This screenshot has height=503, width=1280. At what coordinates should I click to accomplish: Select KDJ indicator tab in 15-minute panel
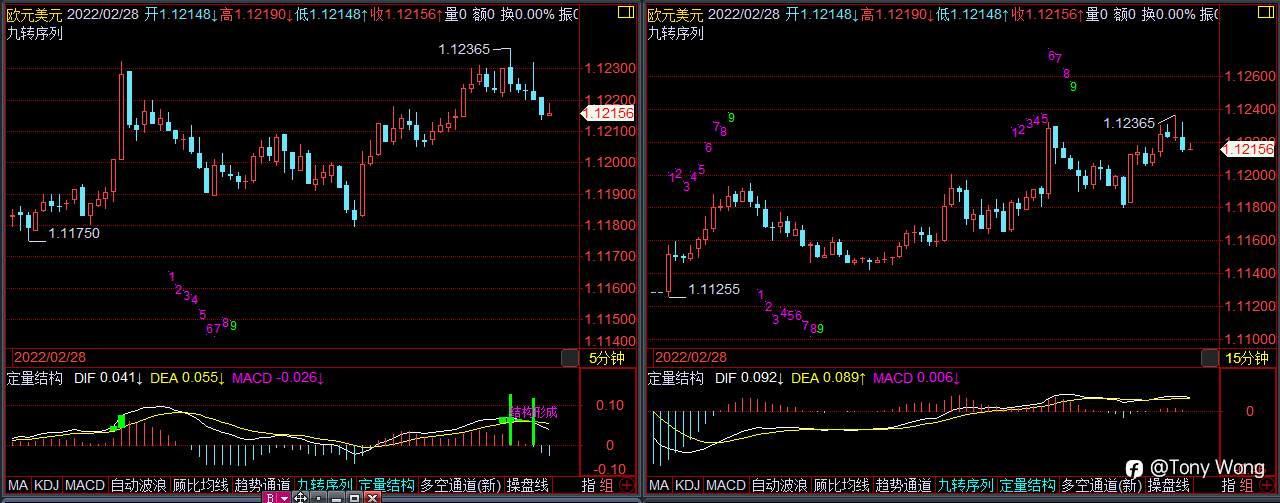688,485
